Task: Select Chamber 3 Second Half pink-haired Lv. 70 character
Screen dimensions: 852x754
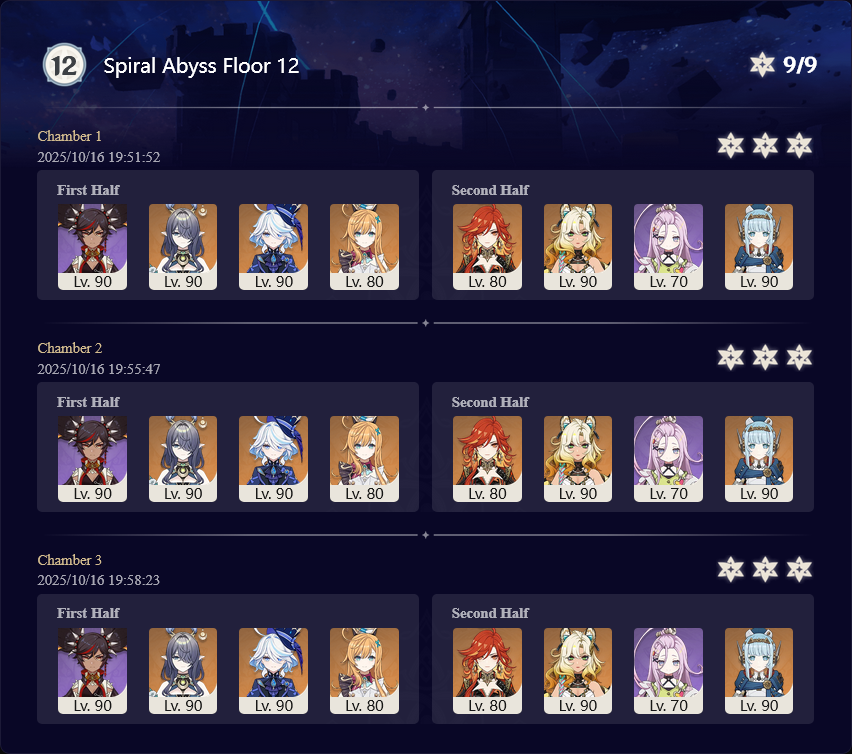Action: [x=668, y=670]
